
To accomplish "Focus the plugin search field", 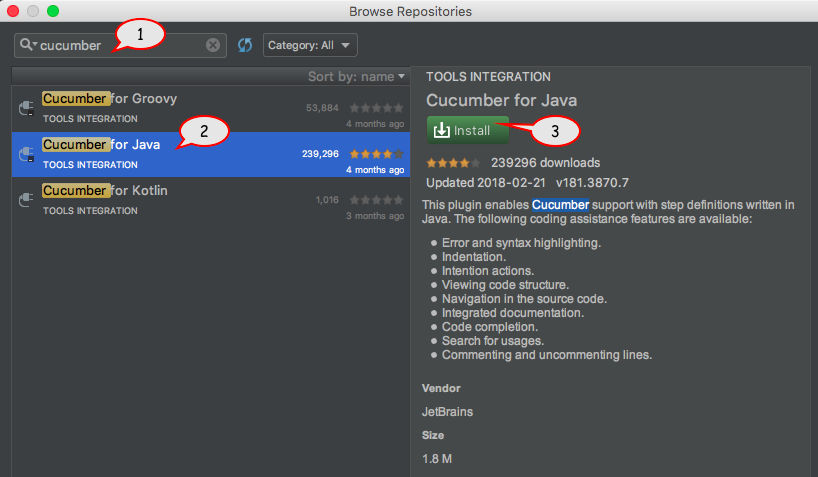I will (120, 45).
